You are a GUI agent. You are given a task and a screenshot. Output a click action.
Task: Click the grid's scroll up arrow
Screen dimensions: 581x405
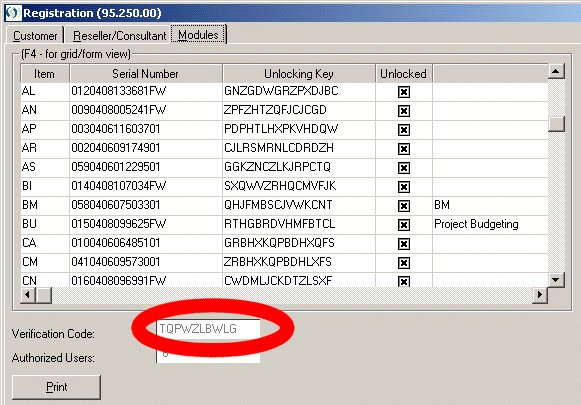tap(556, 71)
